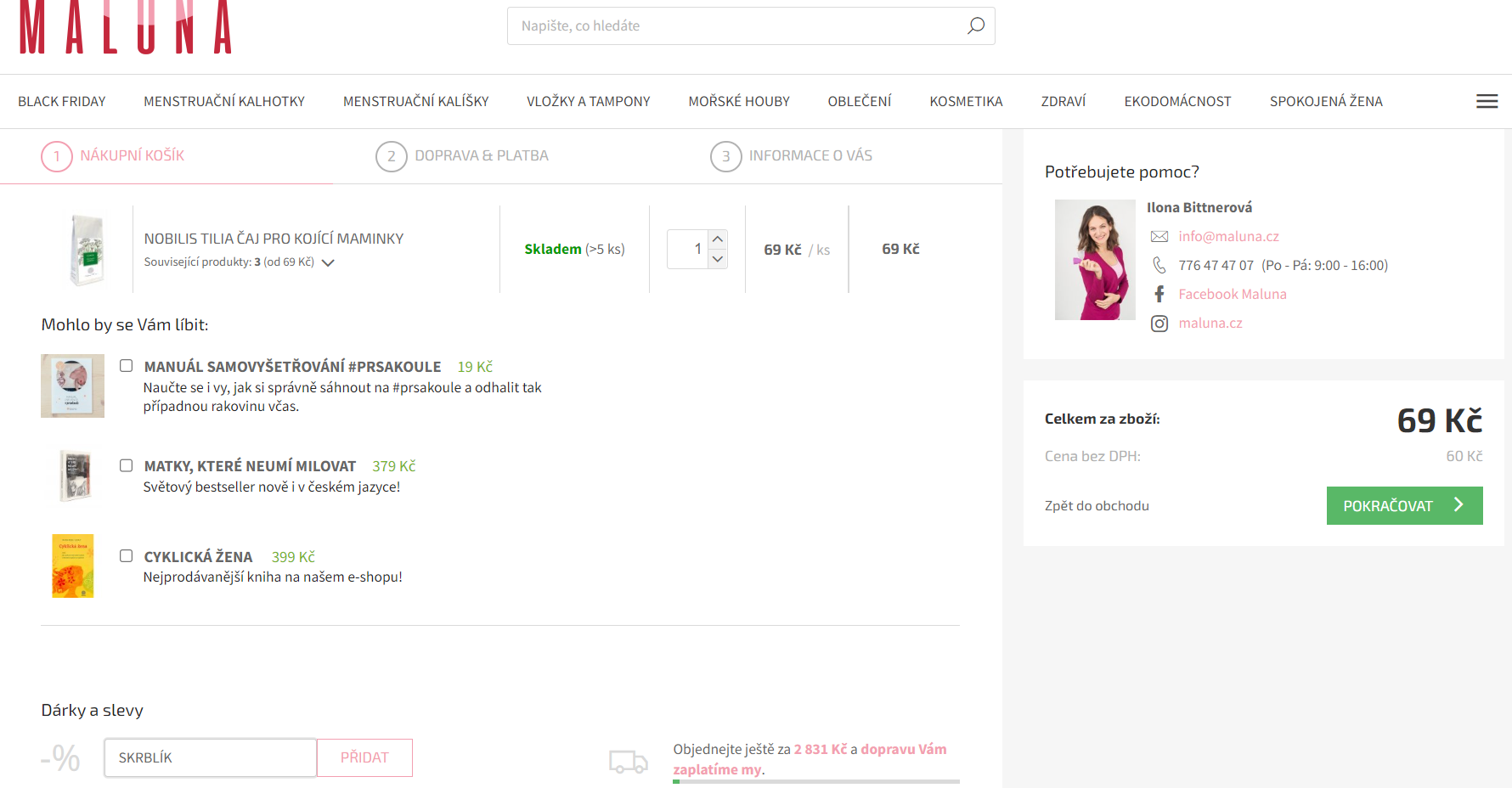The image size is (1512, 788).
Task: Open Nobilis Tilia čaj product link
Action: click(274, 239)
